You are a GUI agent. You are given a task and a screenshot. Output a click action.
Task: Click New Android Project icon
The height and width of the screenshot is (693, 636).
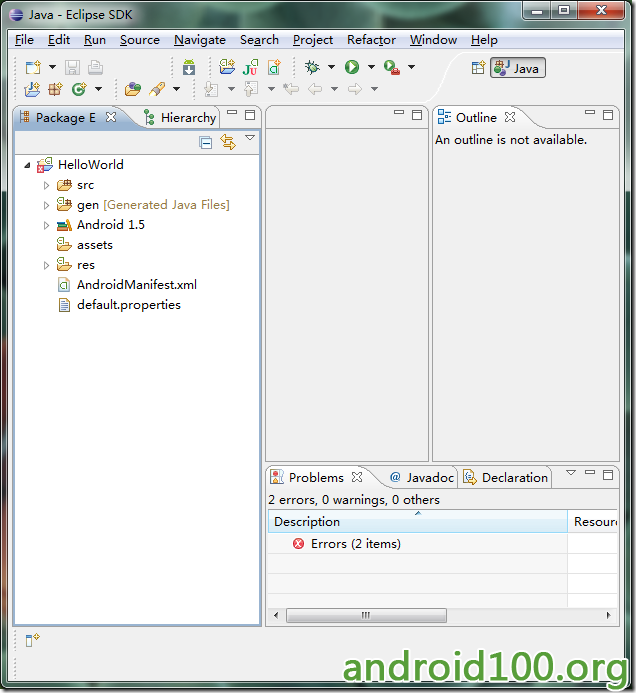(227, 67)
